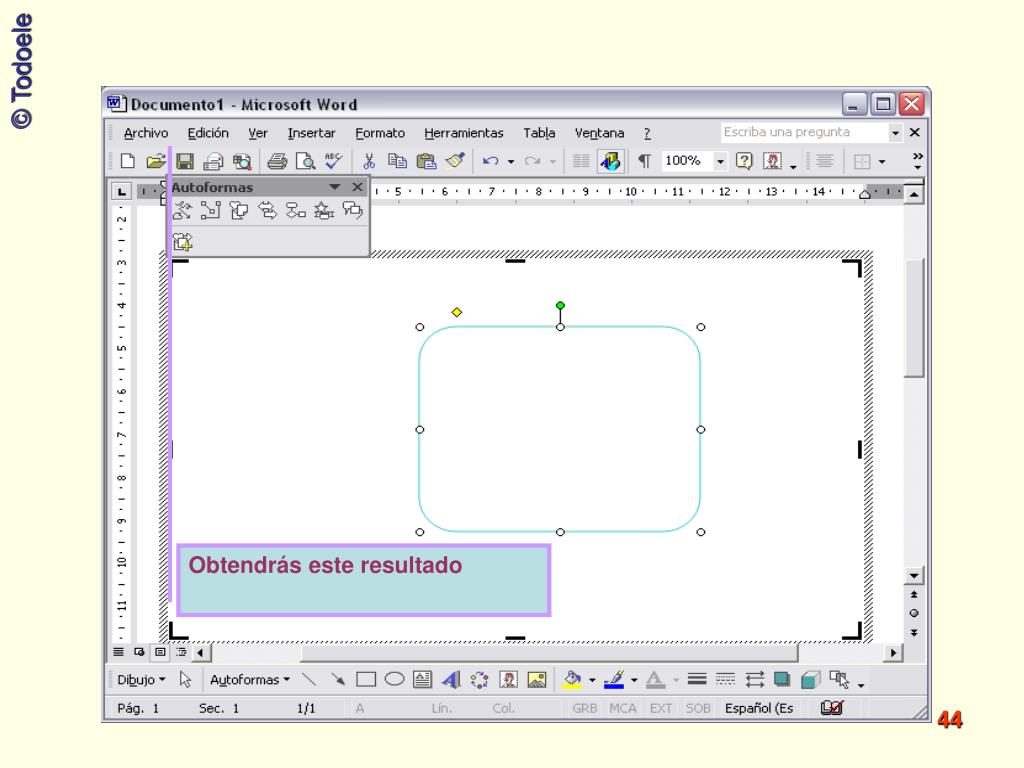Open the Herramientas menu

pyautogui.click(x=464, y=133)
